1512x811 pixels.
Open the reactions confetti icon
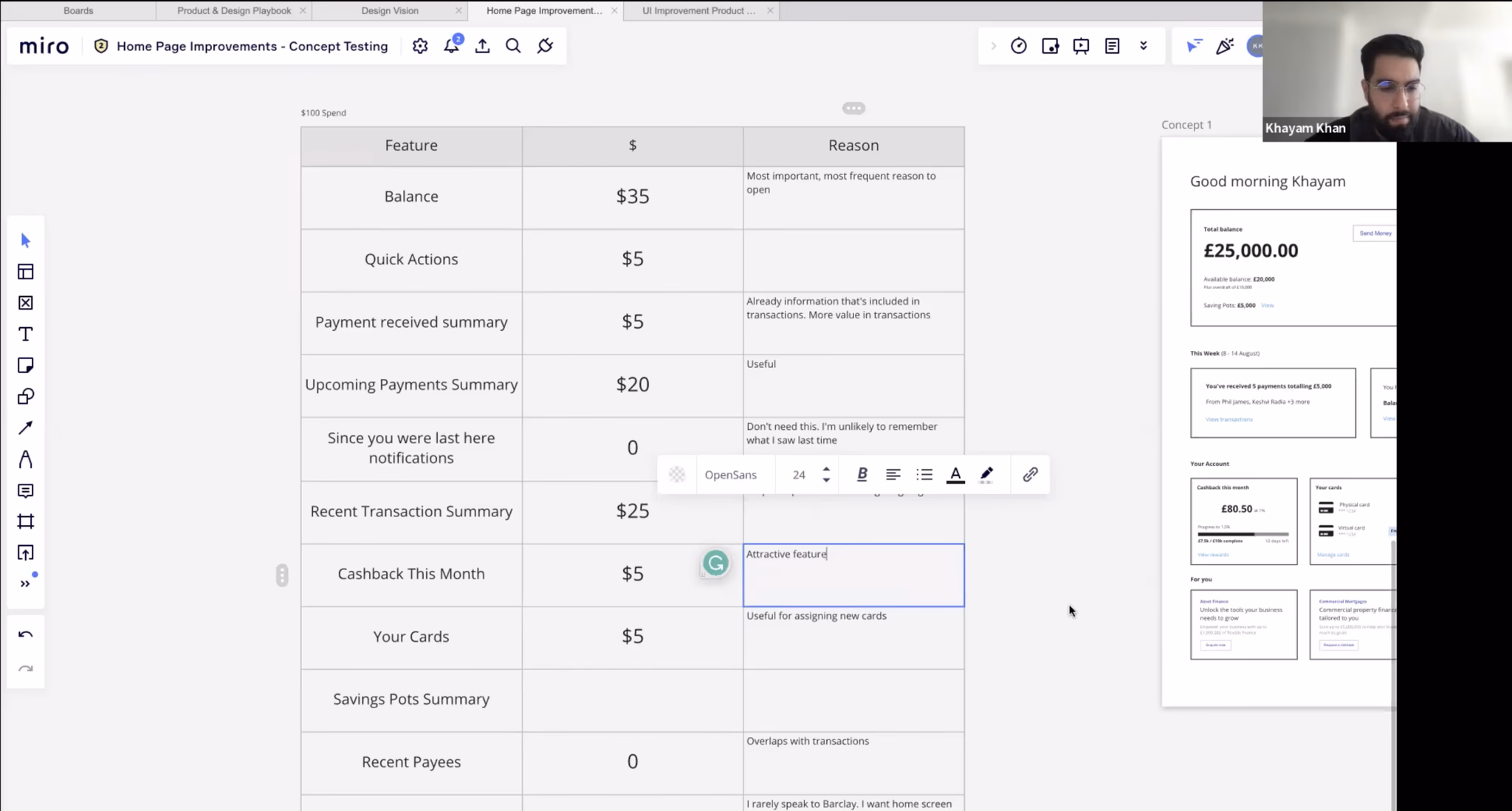tap(1225, 46)
